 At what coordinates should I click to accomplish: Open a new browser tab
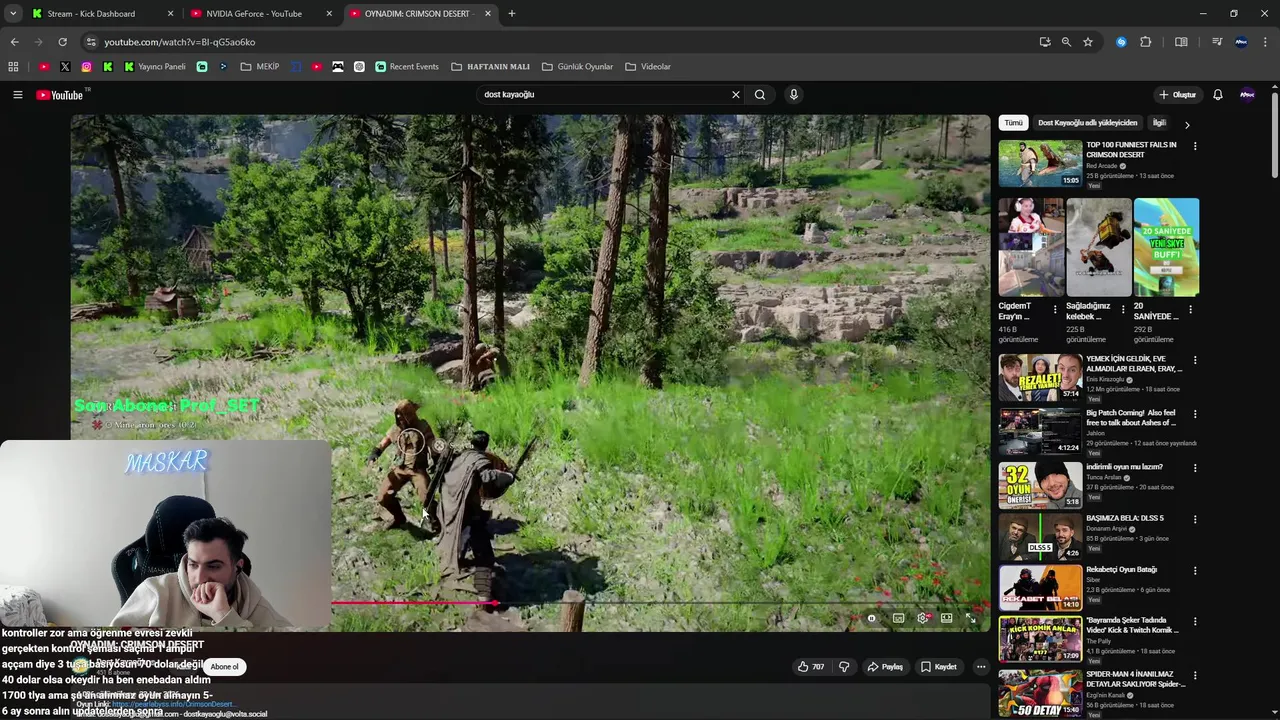click(x=511, y=14)
